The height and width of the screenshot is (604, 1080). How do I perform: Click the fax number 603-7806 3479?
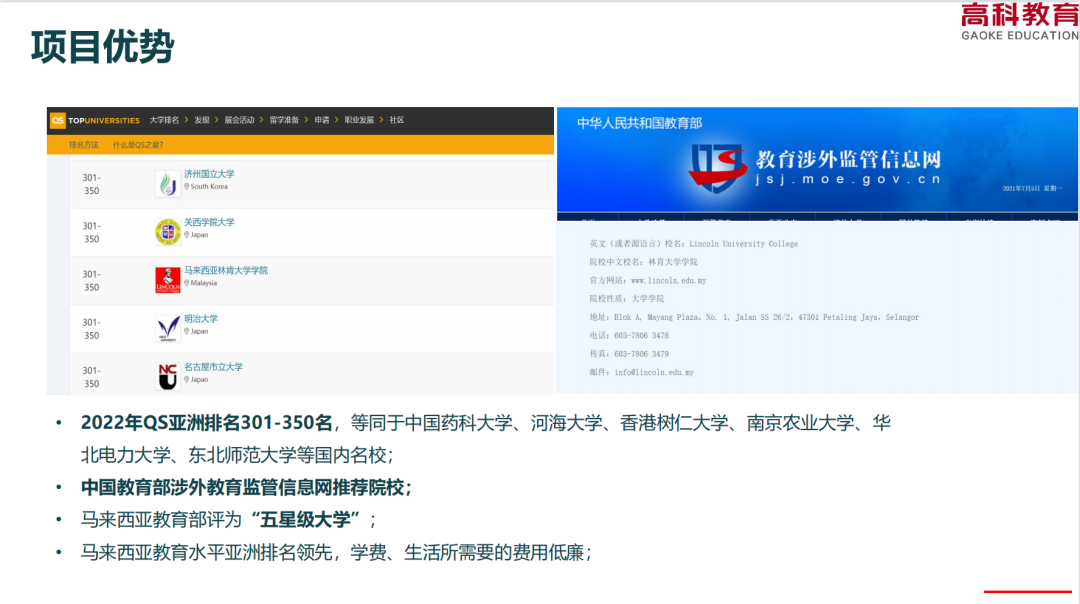tap(641, 354)
